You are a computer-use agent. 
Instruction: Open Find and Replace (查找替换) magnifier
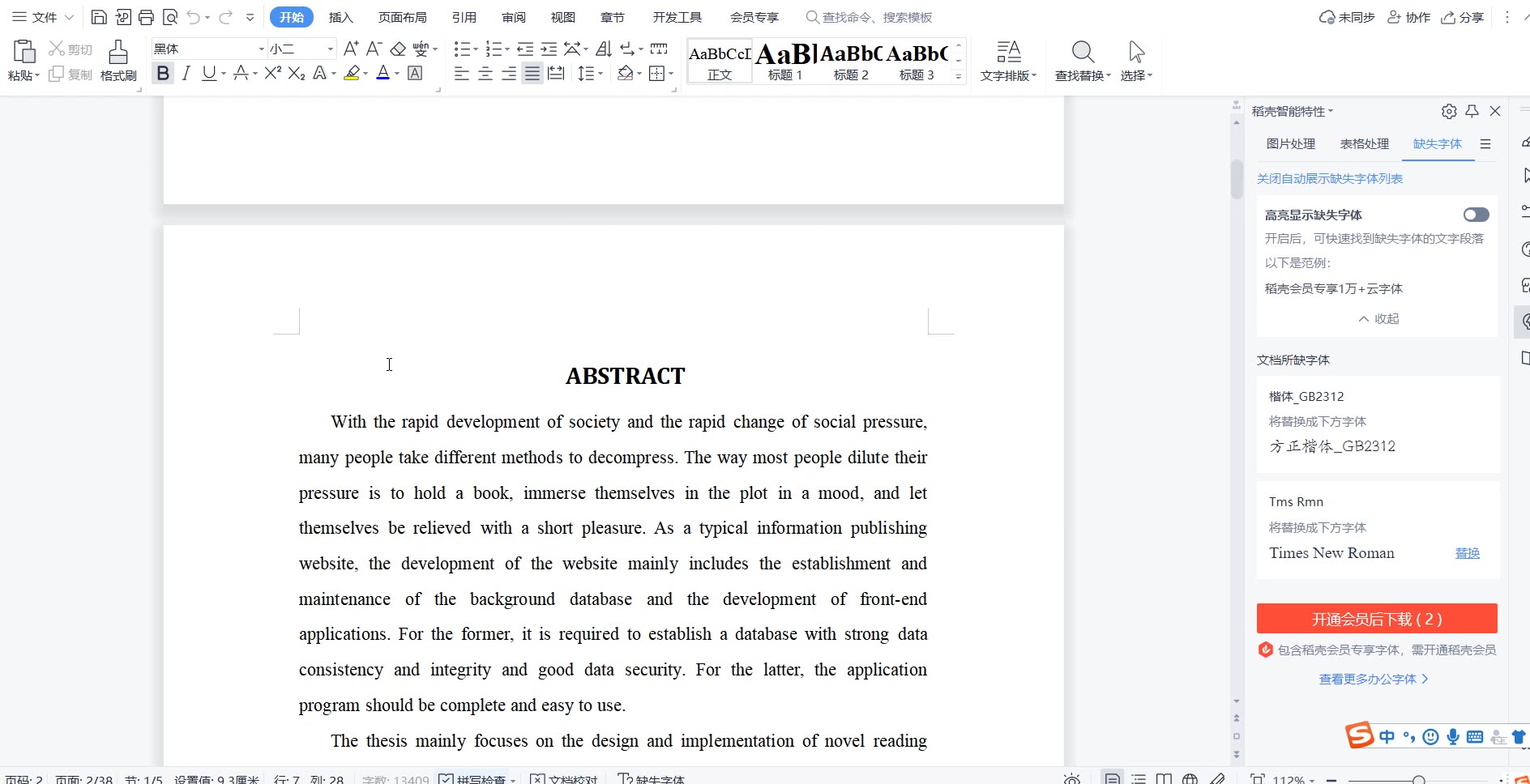[1083, 53]
